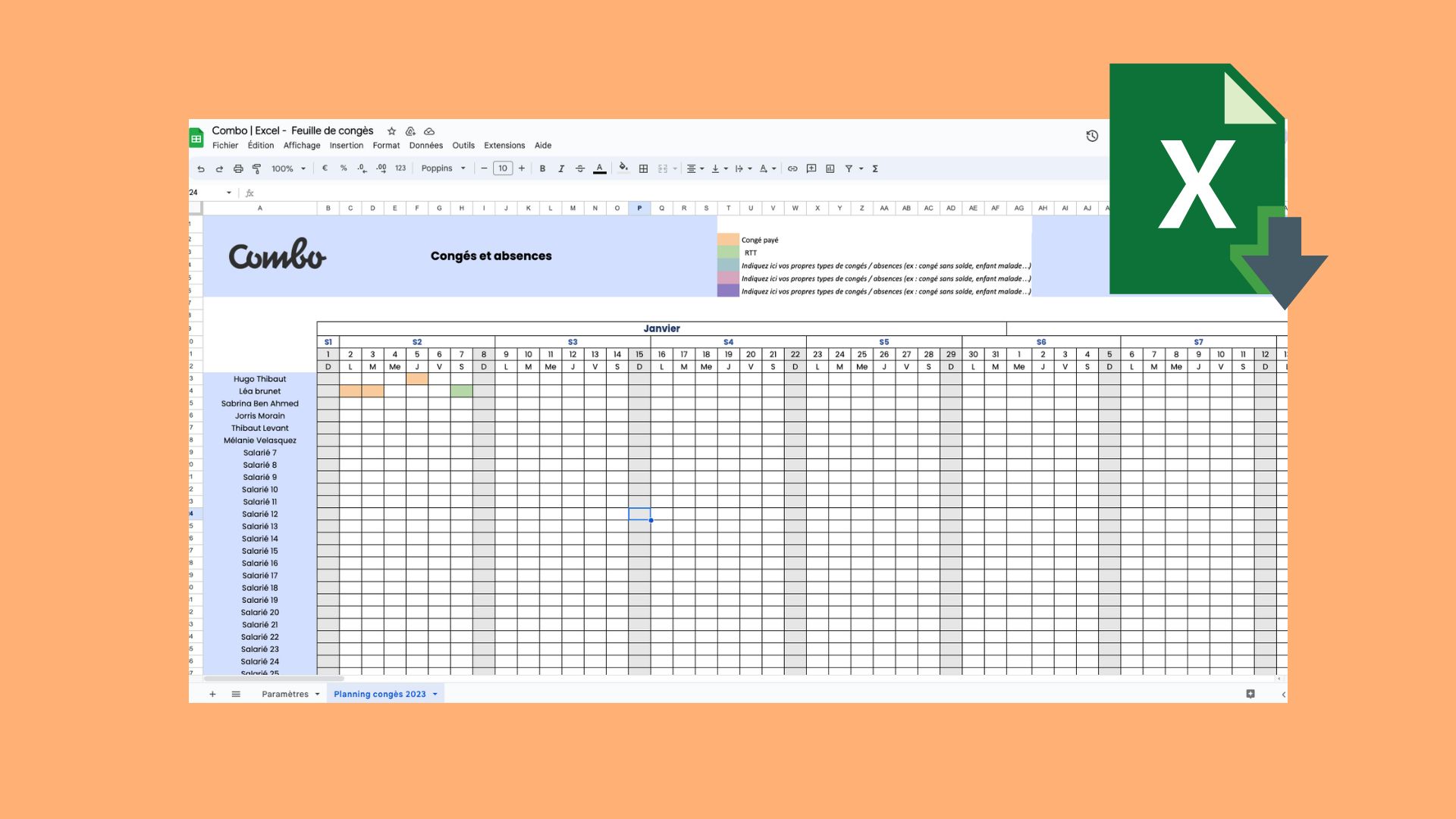Open the print dialog
Screen dimensions: 1456x819
(x=237, y=168)
